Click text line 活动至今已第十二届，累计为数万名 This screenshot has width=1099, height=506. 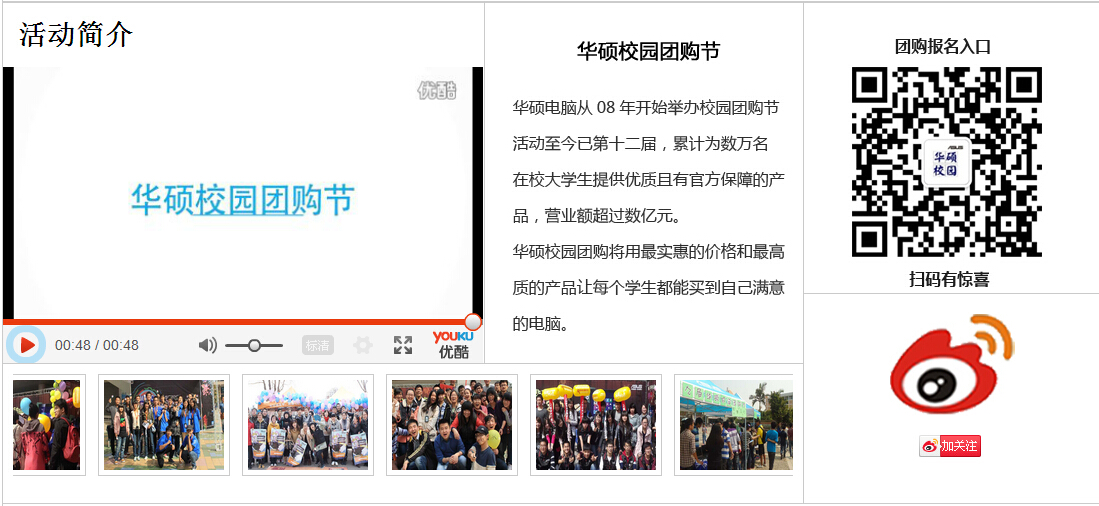point(641,144)
